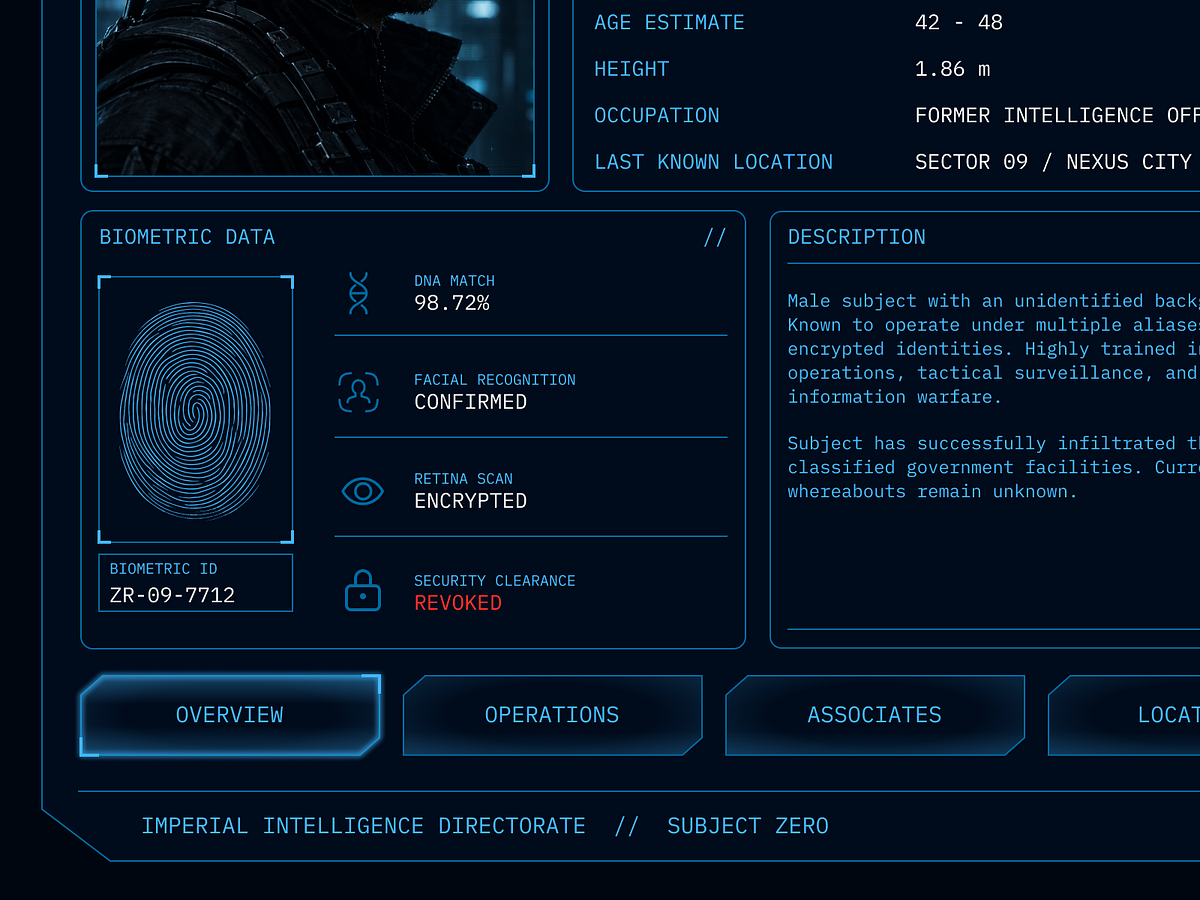Click the OCCUPATION label
The height and width of the screenshot is (900, 1200).
[x=657, y=115]
